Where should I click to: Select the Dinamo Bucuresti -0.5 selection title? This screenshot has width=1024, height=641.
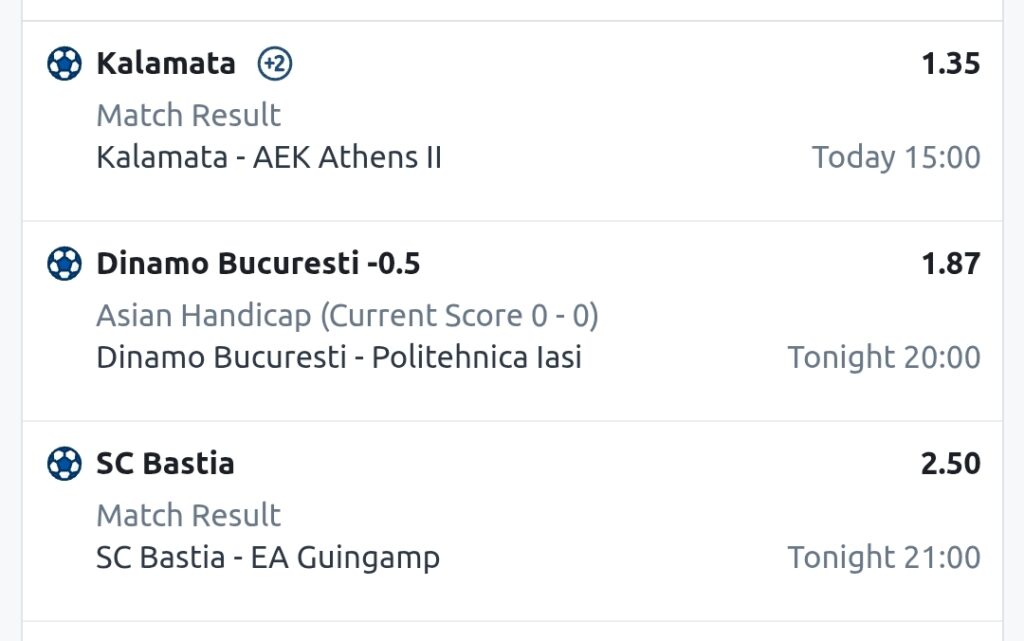coord(259,264)
